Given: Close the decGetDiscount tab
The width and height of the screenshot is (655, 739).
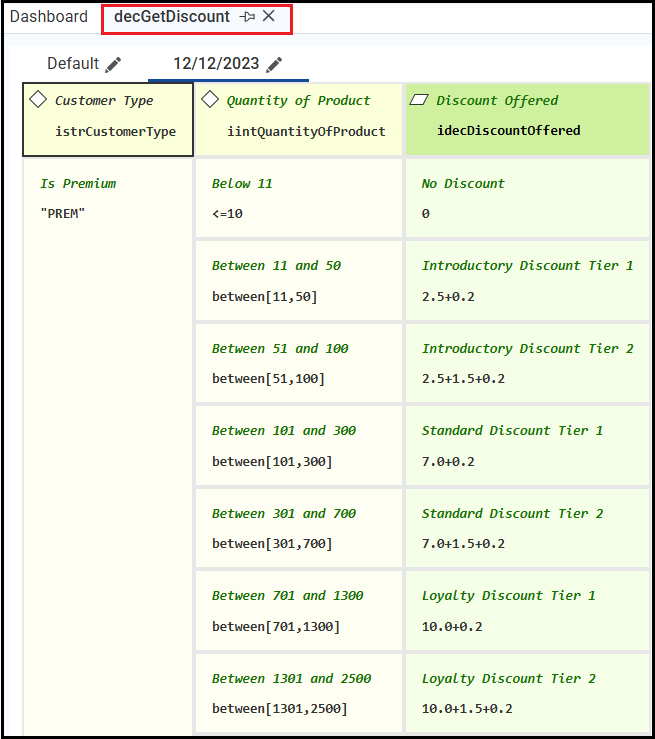Looking at the screenshot, I should coord(269,17).
